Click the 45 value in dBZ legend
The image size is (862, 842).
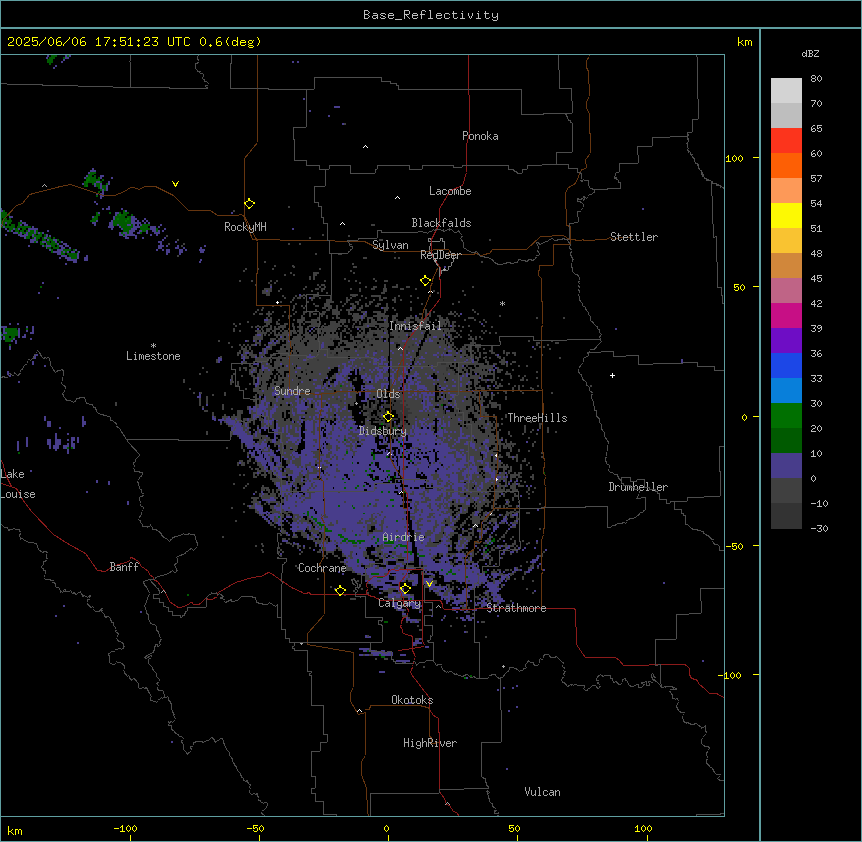click(816, 279)
